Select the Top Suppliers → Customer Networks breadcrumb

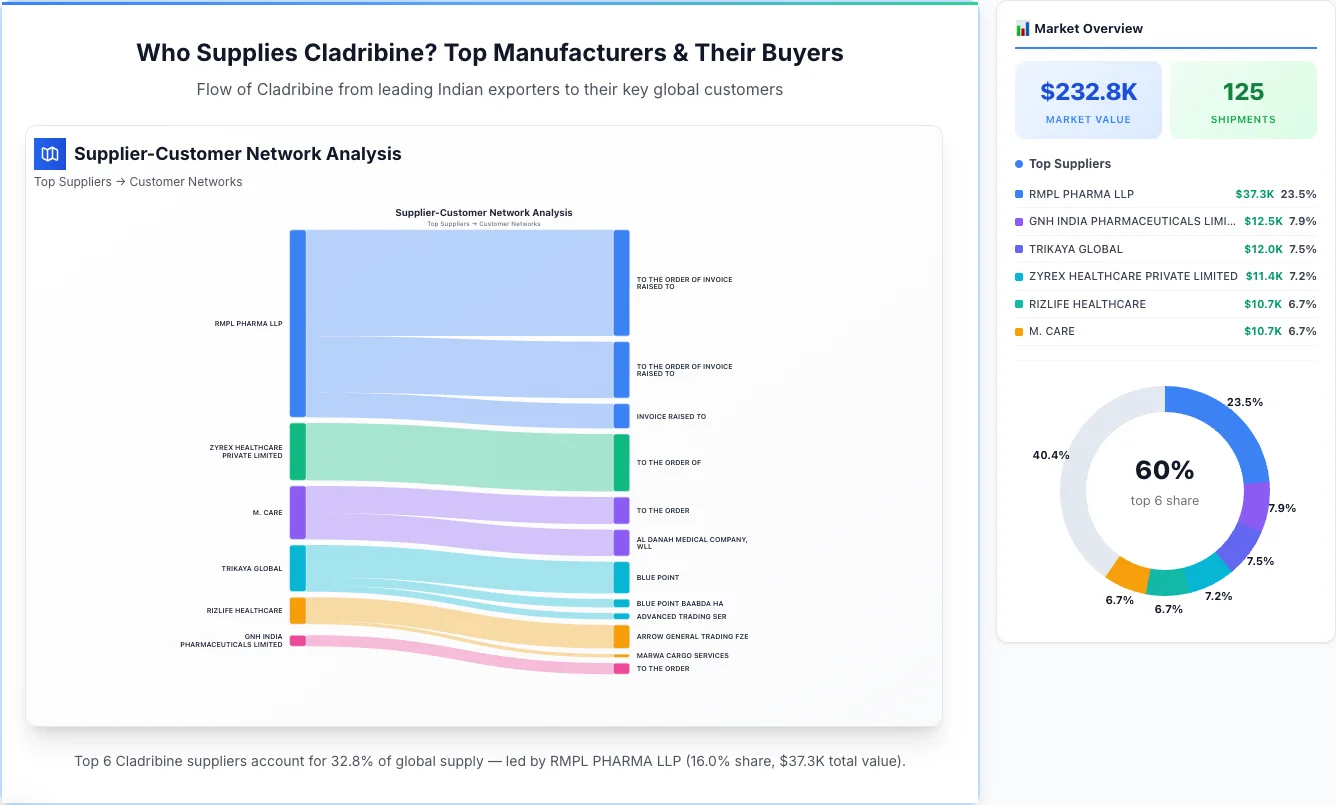point(138,181)
